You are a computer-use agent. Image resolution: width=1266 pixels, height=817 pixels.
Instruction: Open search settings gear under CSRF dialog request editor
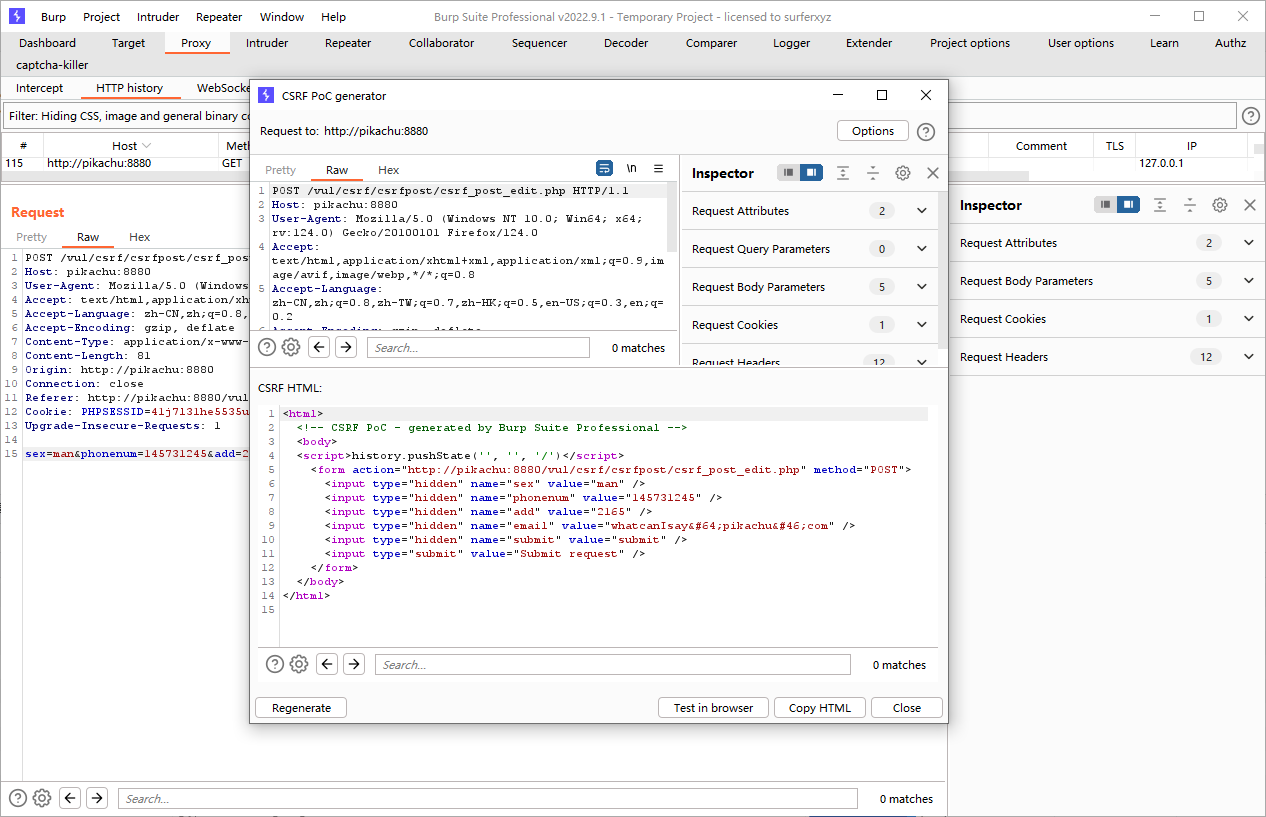click(291, 347)
